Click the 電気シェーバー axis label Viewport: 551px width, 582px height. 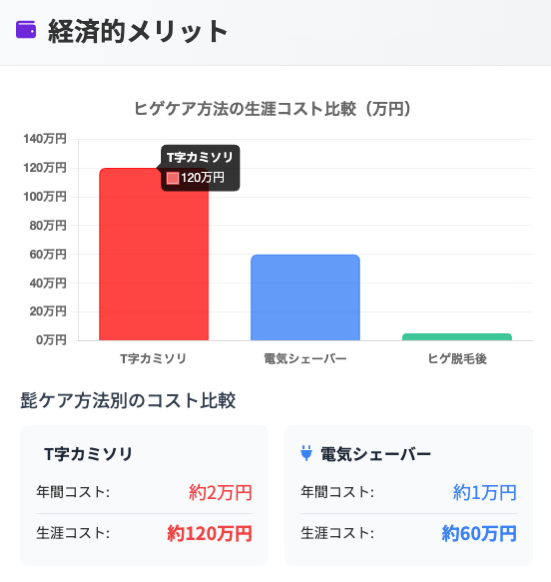click(305, 359)
